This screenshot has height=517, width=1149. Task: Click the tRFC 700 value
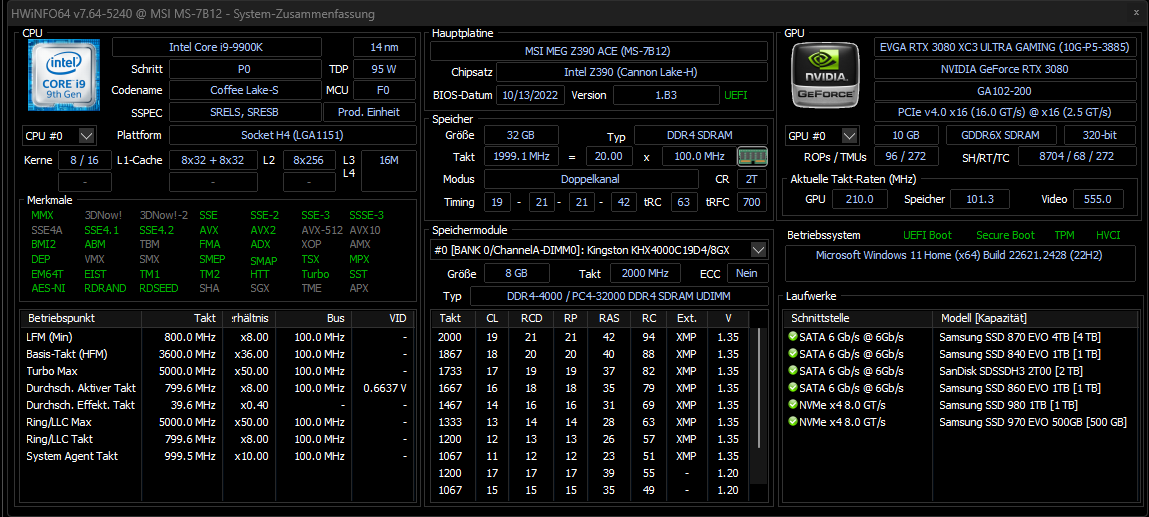pyautogui.click(x=752, y=202)
